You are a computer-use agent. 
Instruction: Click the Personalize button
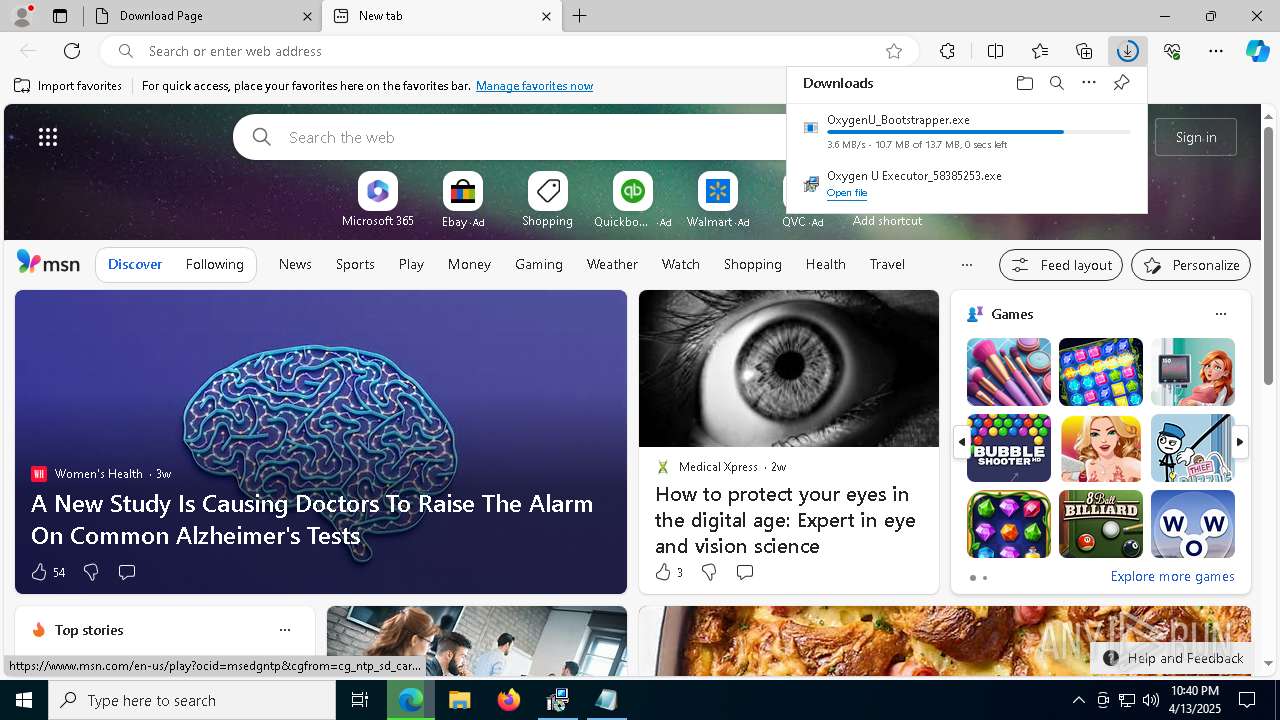coord(1191,265)
